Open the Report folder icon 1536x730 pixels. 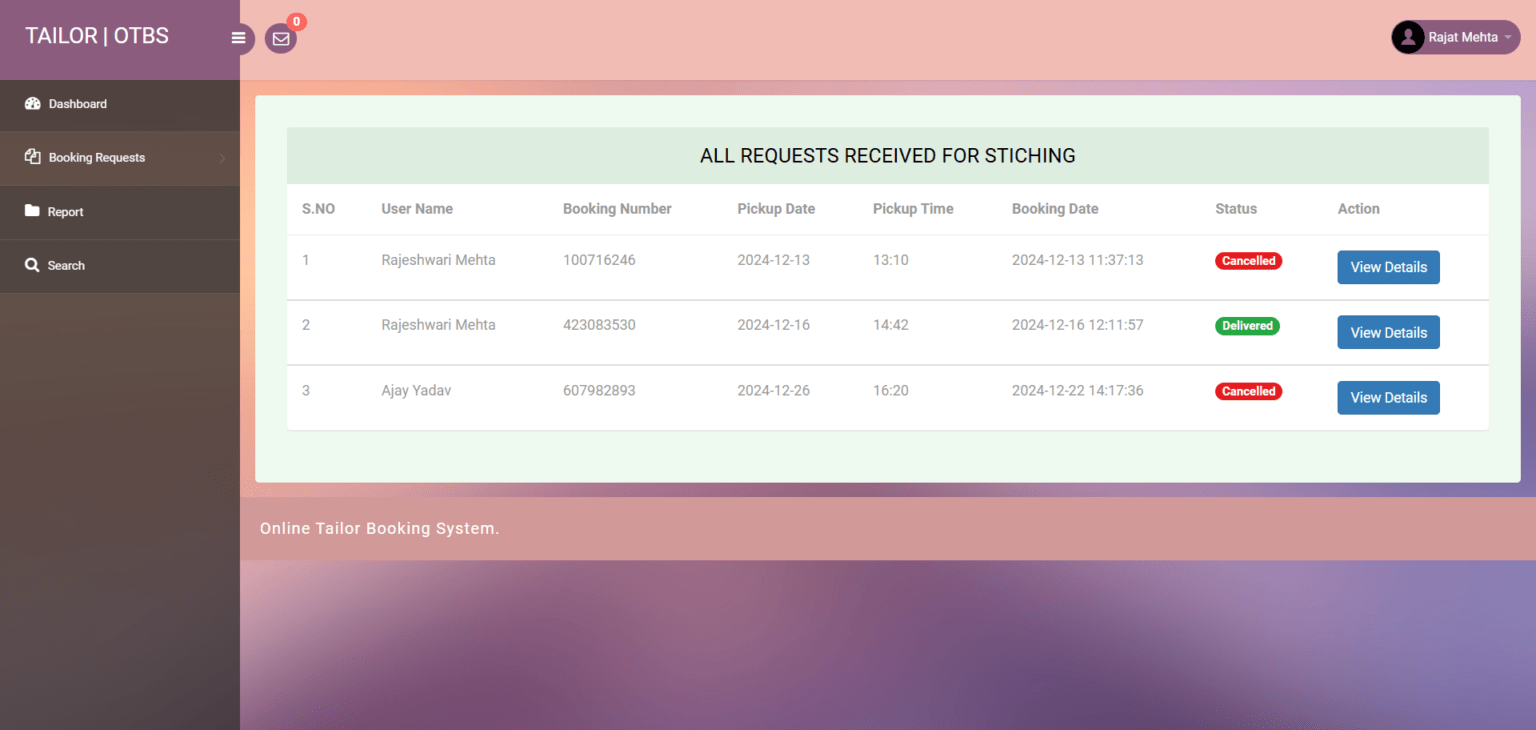(x=33, y=211)
